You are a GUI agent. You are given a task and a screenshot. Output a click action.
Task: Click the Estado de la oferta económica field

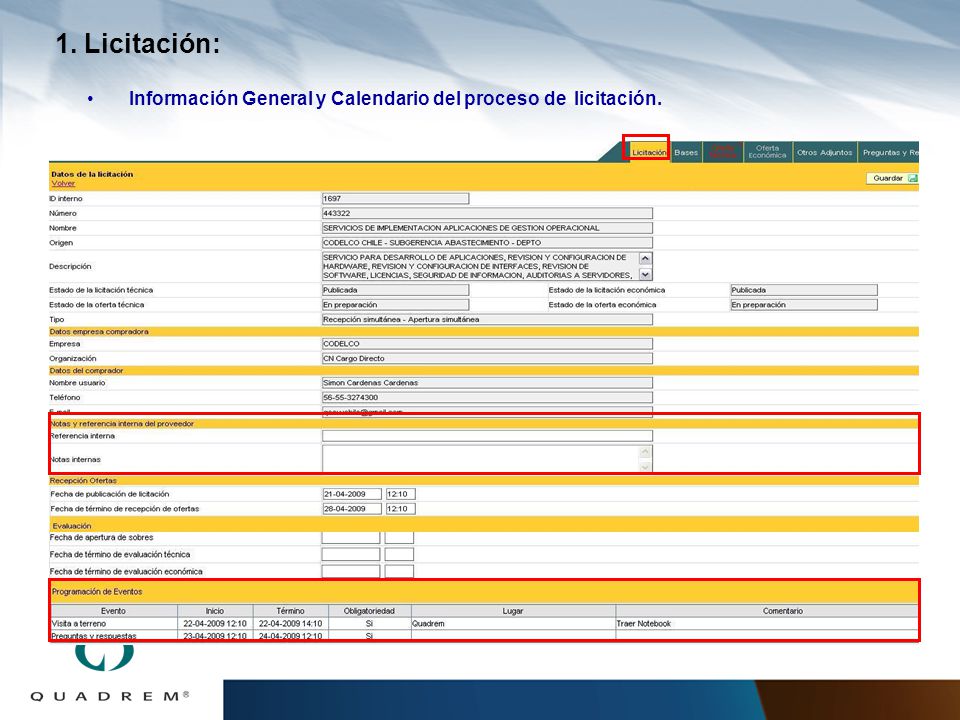(x=804, y=304)
